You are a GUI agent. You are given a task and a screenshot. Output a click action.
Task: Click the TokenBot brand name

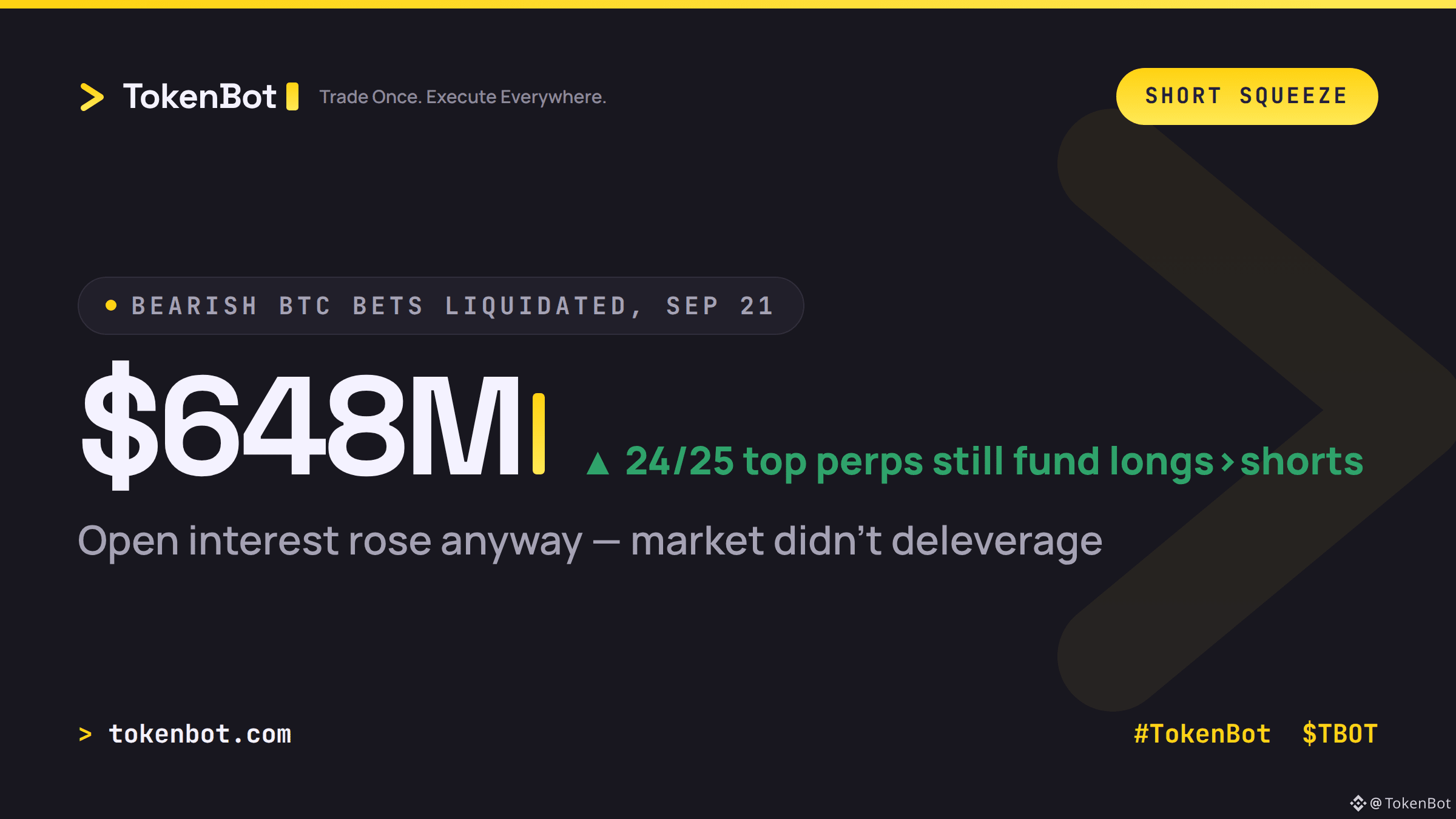pos(200,96)
